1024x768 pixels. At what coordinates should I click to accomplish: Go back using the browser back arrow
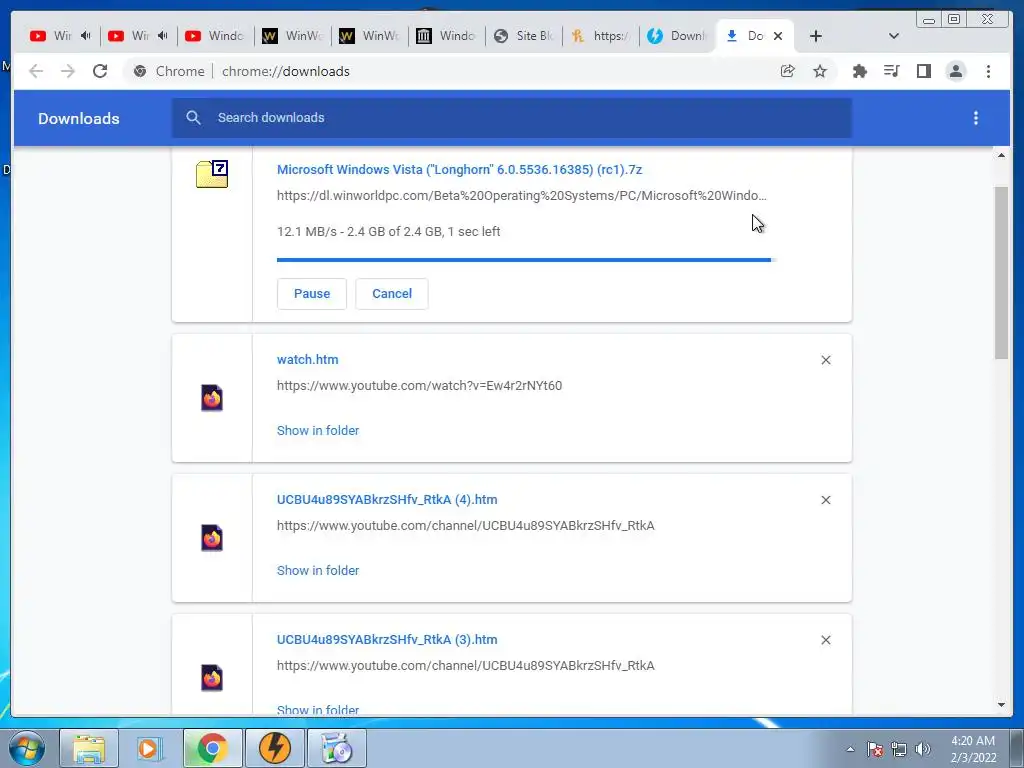[x=36, y=71]
